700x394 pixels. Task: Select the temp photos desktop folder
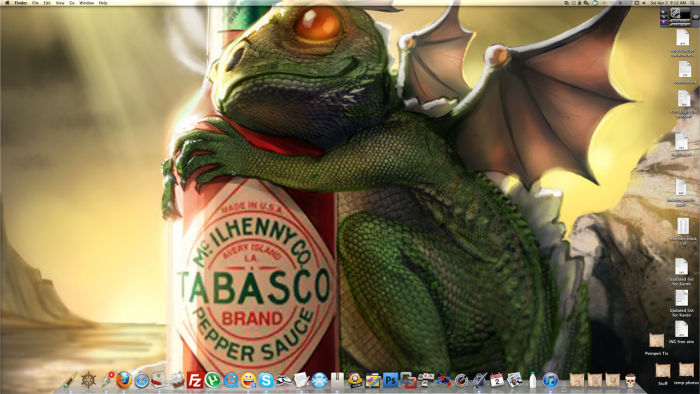(x=686, y=373)
